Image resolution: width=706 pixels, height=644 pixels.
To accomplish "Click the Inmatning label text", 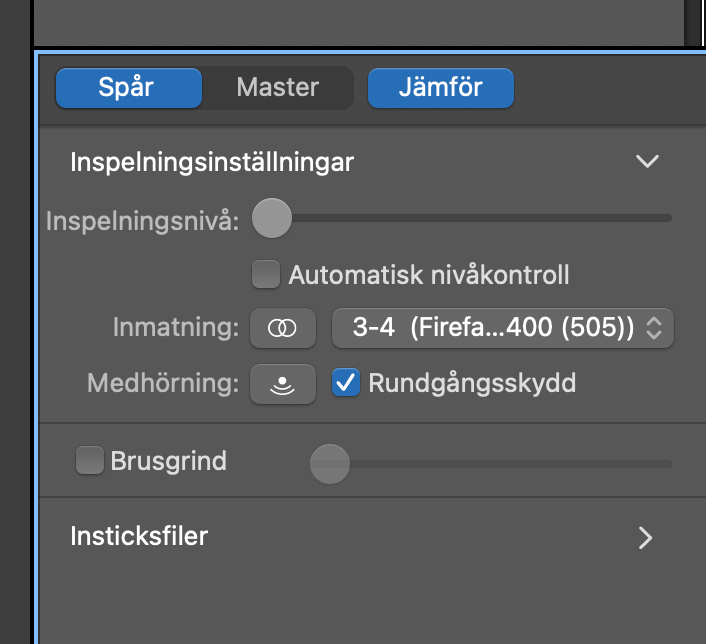I will click(176, 327).
